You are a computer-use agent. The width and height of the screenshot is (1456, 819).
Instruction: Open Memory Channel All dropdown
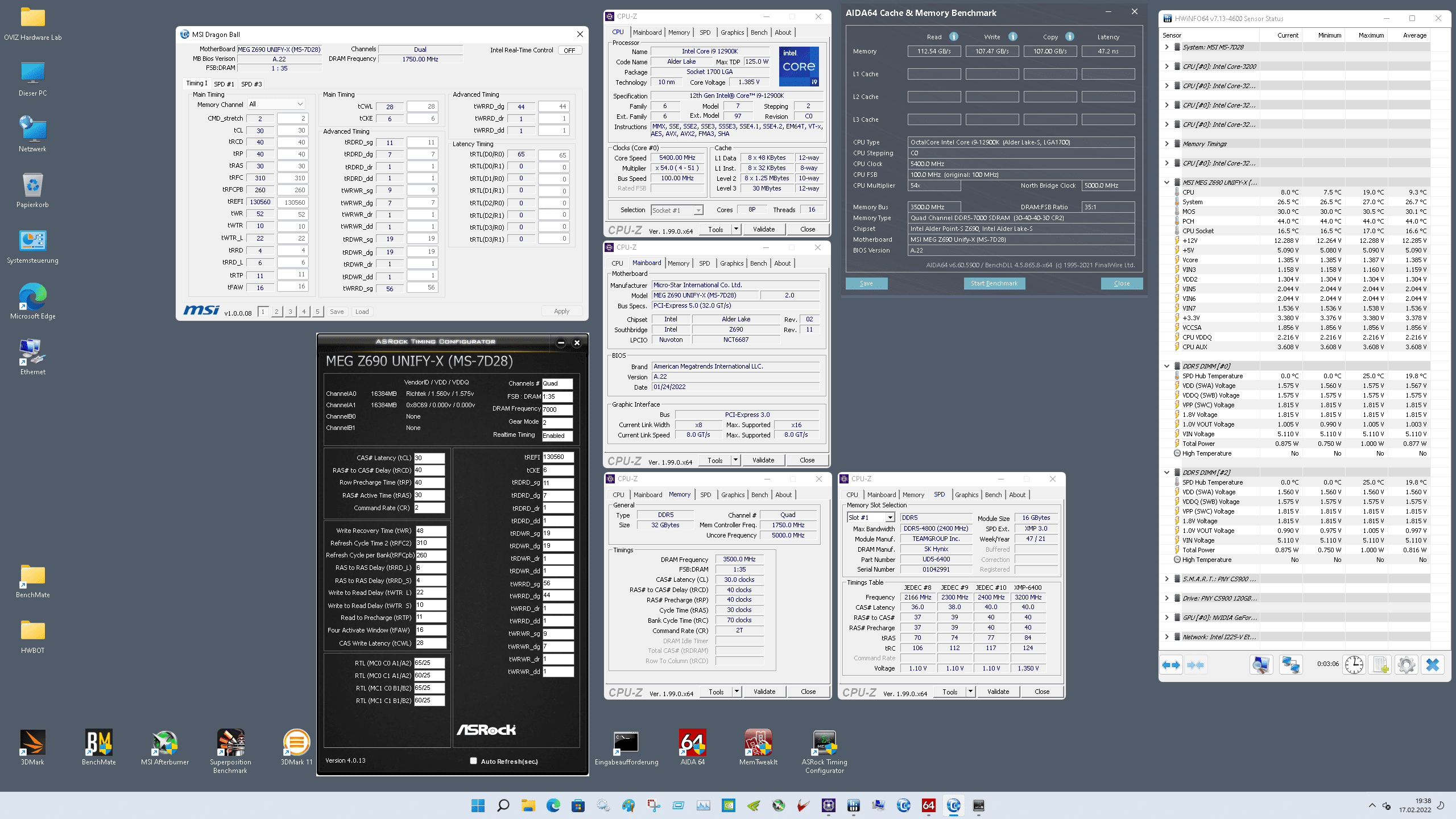(x=276, y=105)
